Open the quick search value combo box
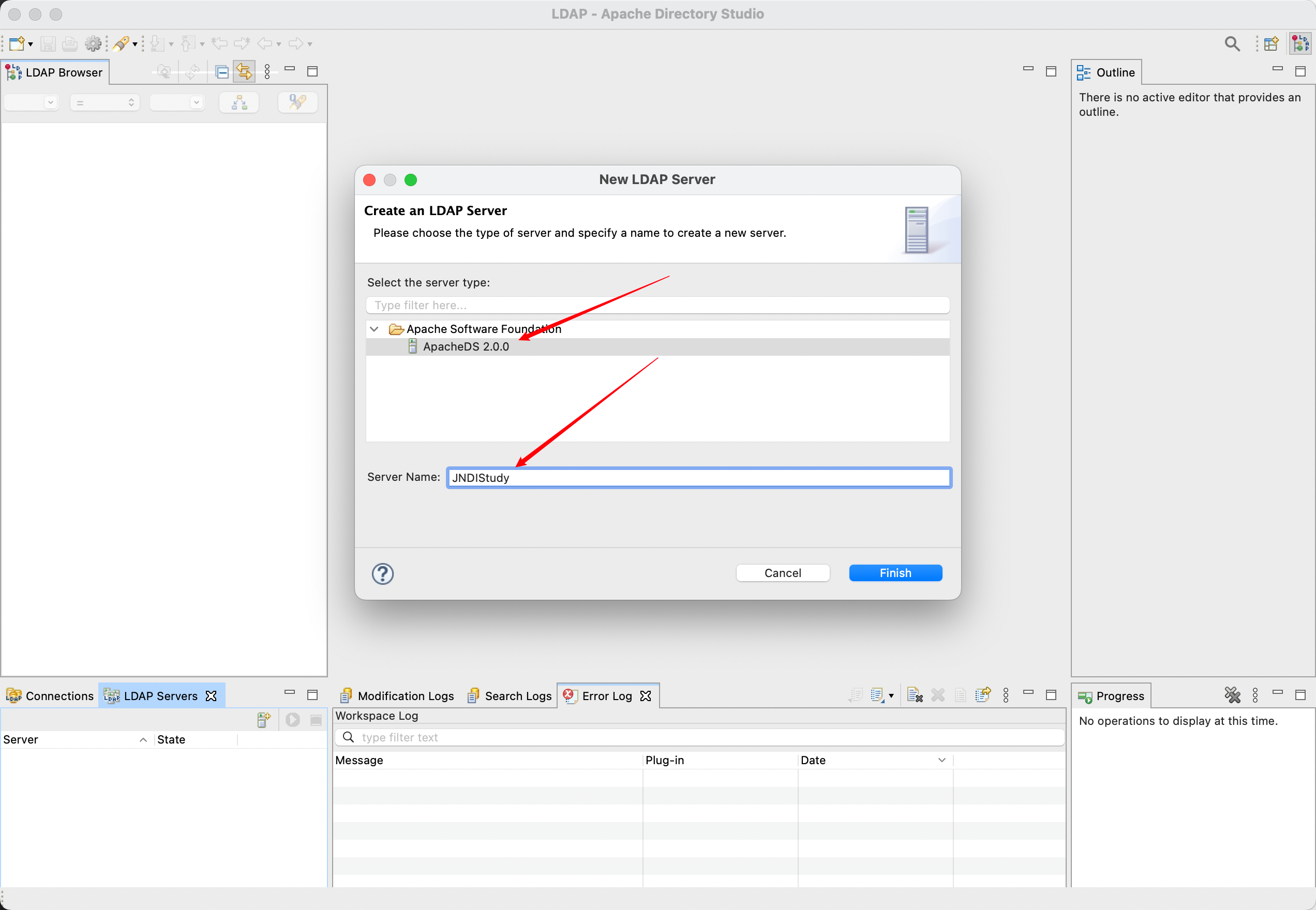Screen dimensions: 1316x910 click(x=177, y=102)
